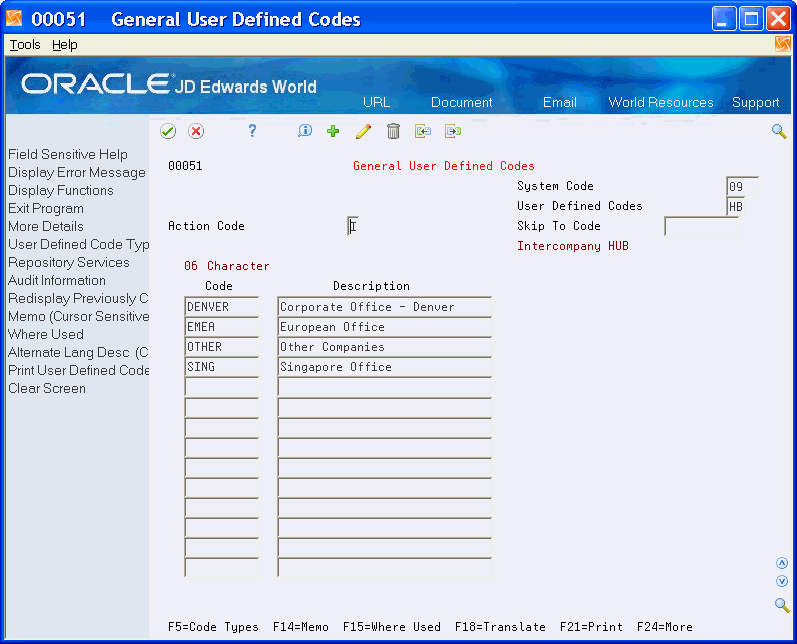Viewport: 797px width, 644px height.
Task: Click the previous record arrow icon
Action: click(x=422, y=131)
